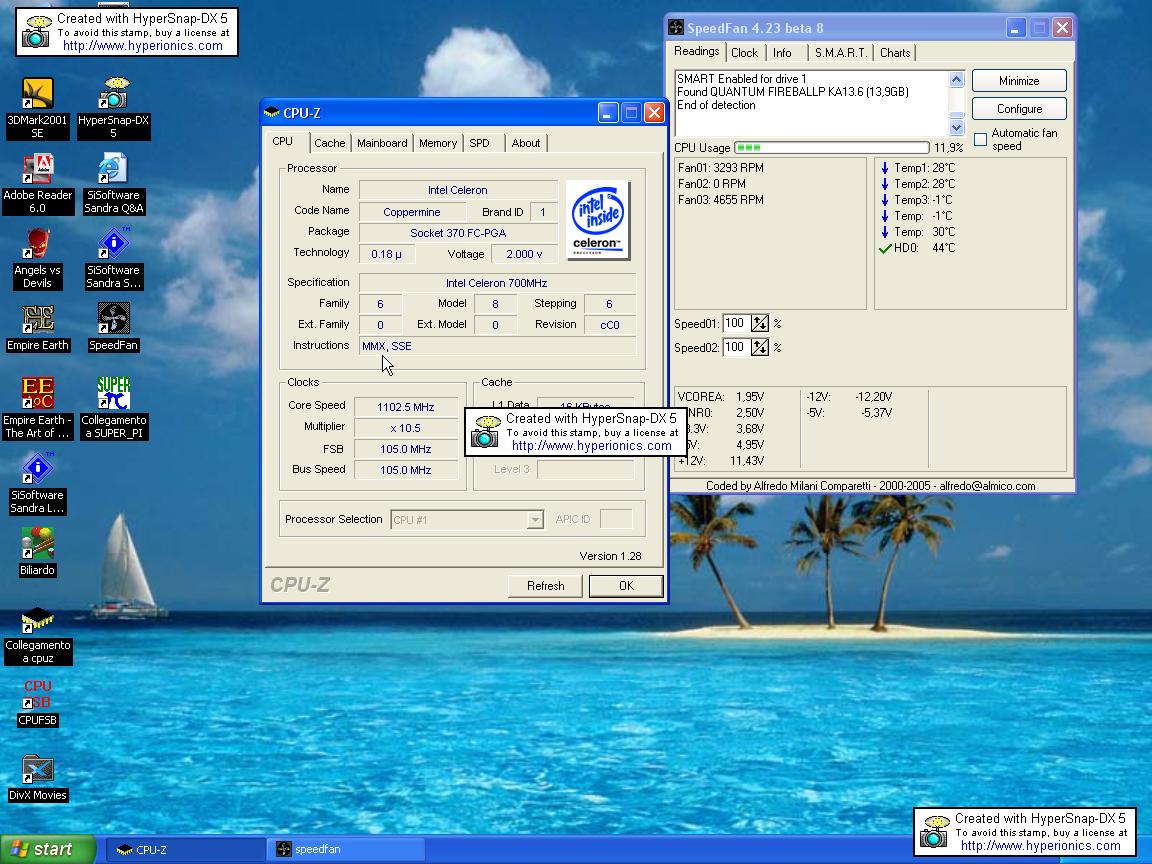Click the Speed02 spinner arrows in SpeedFan
Image resolution: width=1152 pixels, height=864 pixels.
pyautogui.click(x=760, y=347)
